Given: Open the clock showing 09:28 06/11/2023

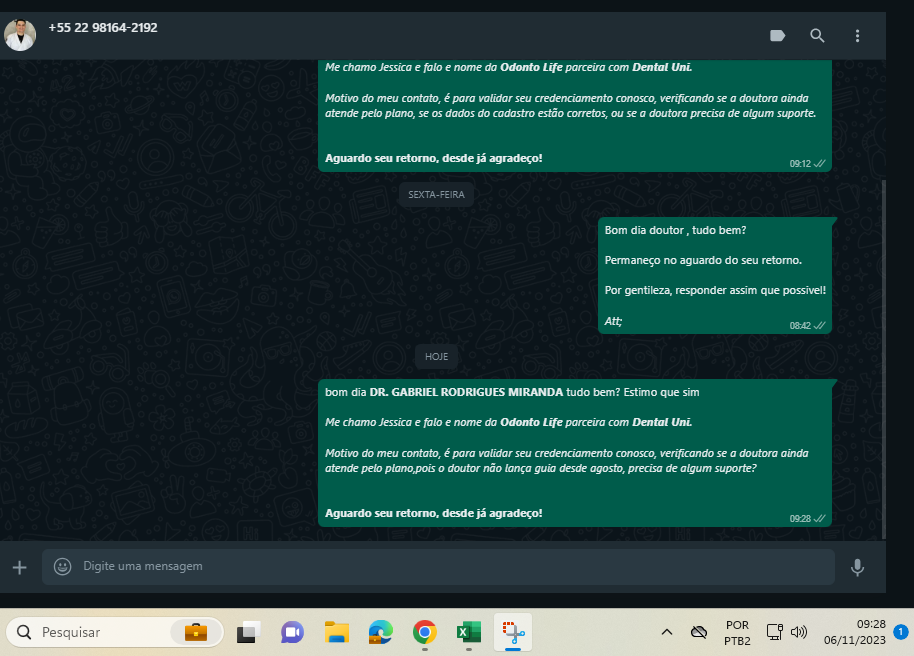Looking at the screenshot, I should (x=855, y=632).
